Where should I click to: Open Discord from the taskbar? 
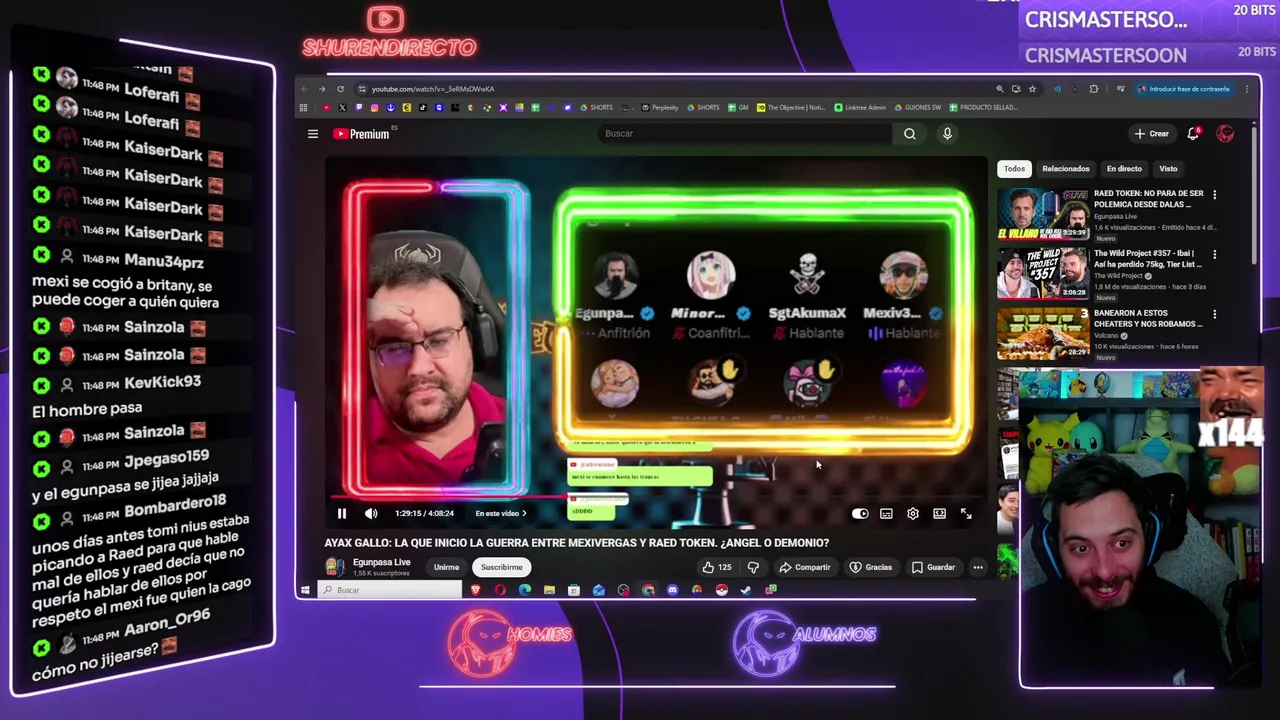click(x=672, y=590)
